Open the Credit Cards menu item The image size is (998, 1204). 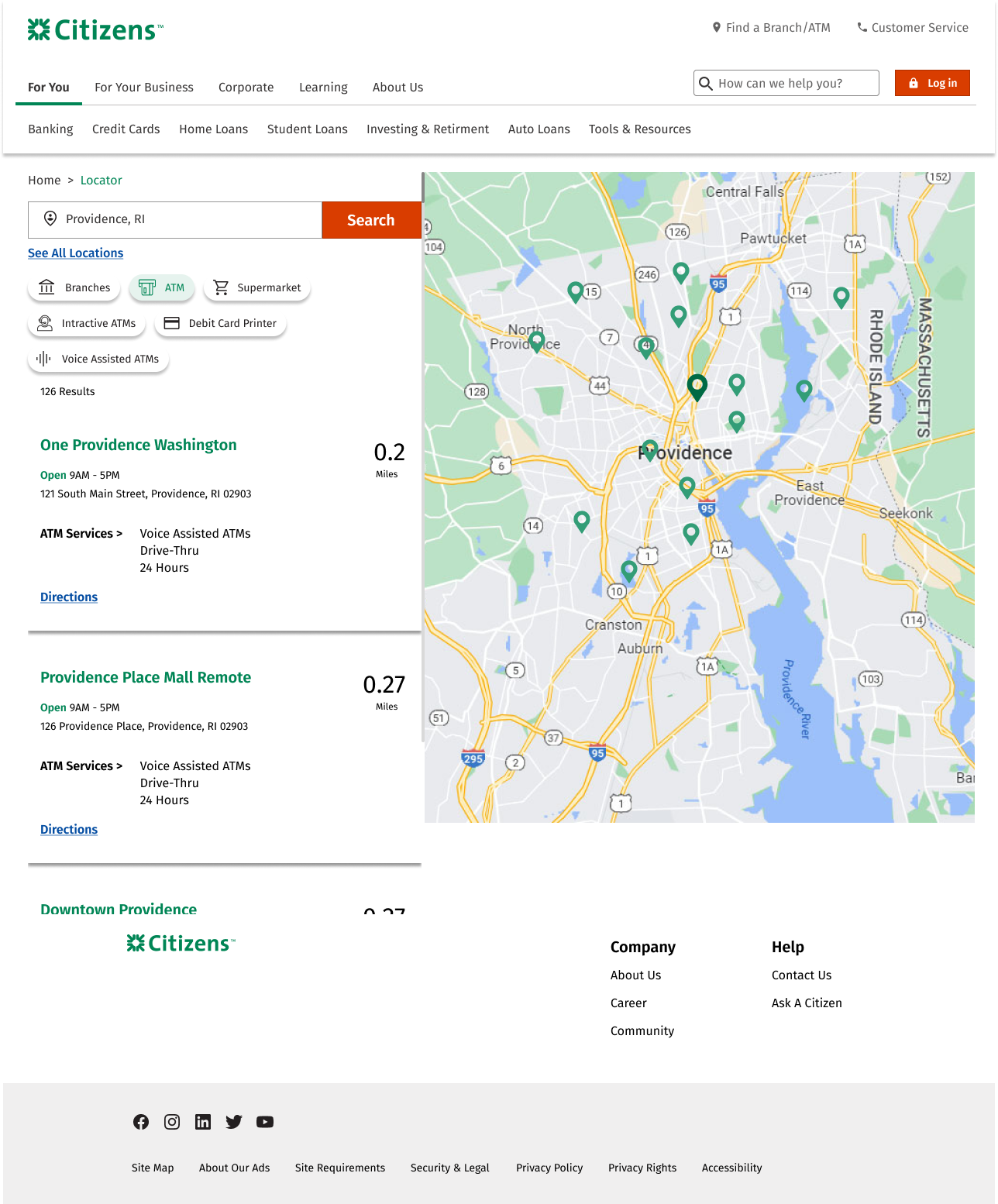[126, 129]
